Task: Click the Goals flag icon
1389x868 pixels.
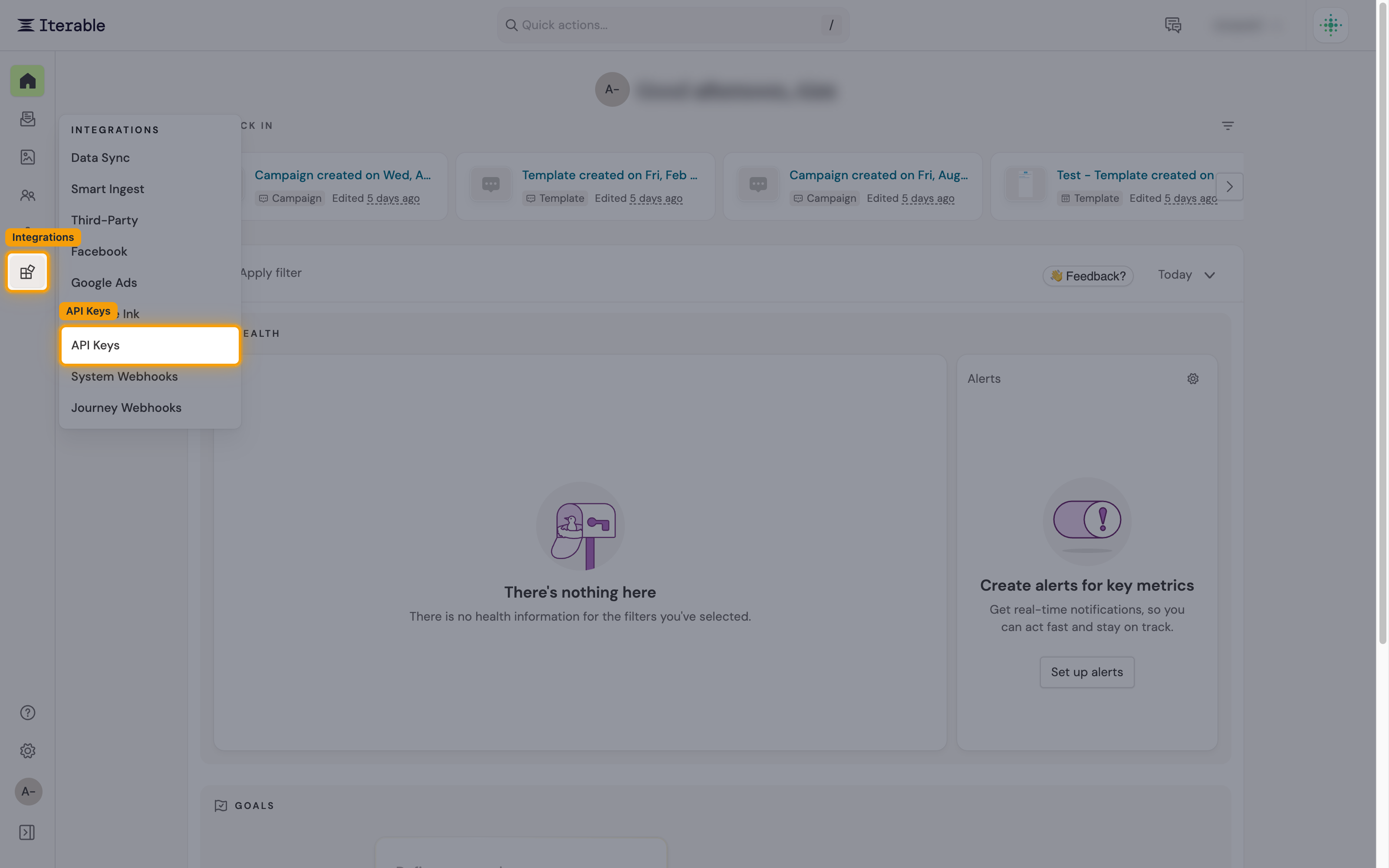Action: click(x=221, y=806)
